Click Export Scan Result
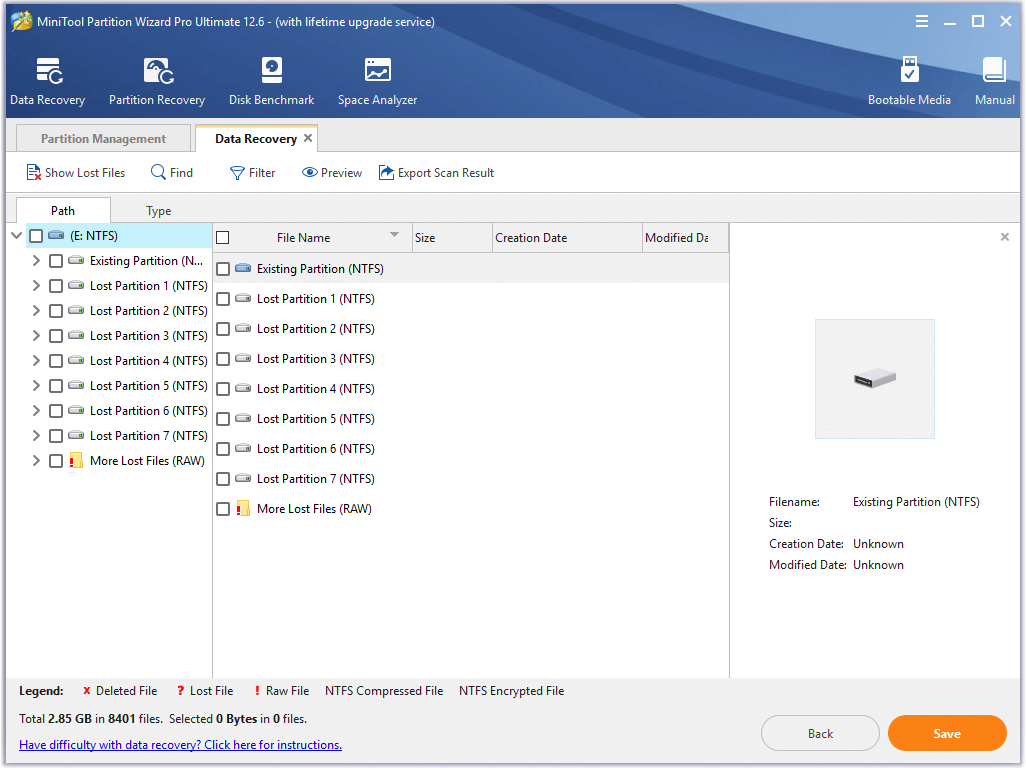 [436, 173]
